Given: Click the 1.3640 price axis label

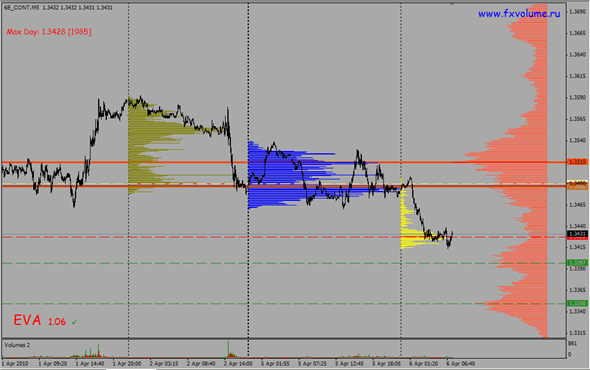Looking at the screenshot, I should tap(578, 55).
